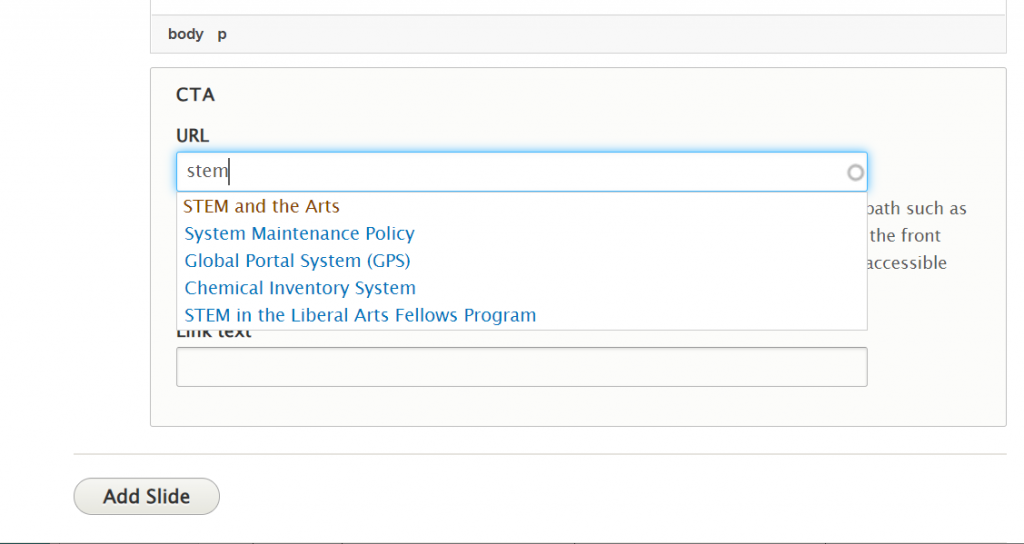Screen dimensions: 1024x544
Task: Click empty space in the editor path bar
Action: tap(600, 34)
